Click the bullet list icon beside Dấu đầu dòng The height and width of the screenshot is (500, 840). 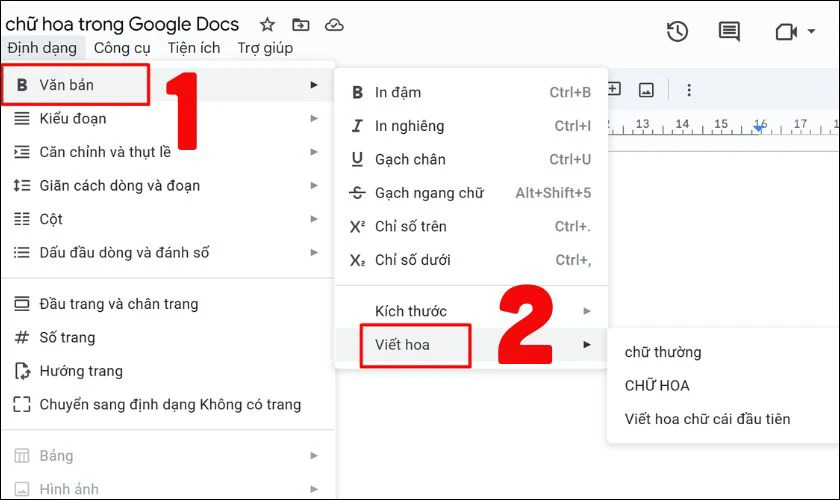pos(22,252)
